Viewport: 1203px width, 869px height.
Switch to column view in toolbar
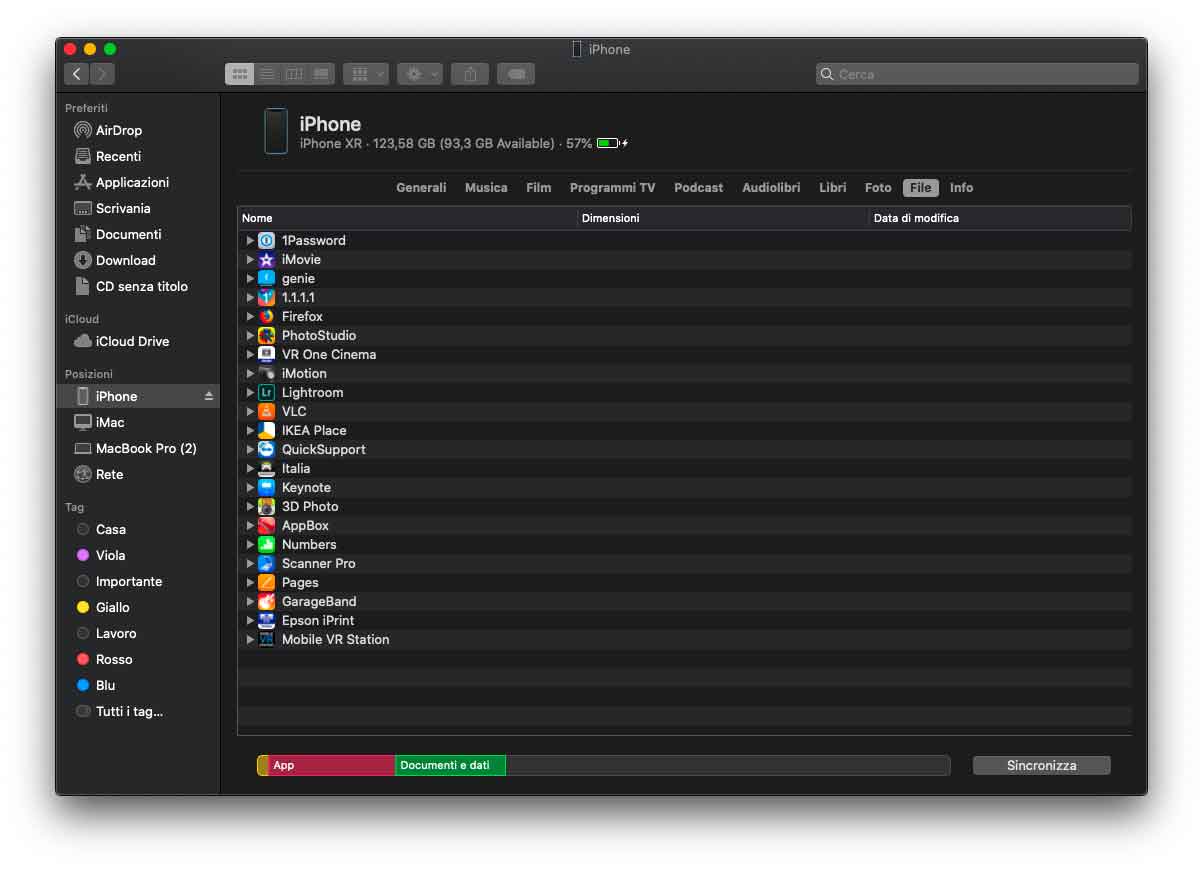point(294,74)
